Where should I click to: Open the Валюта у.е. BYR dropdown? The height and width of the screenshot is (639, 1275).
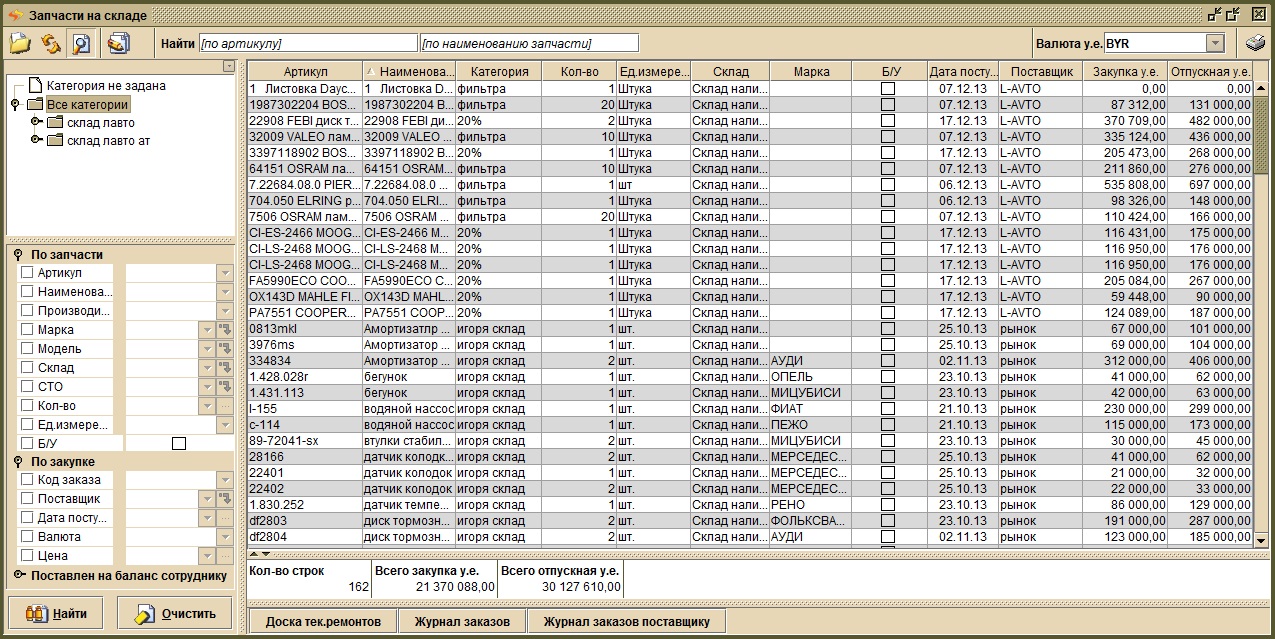pos(1215,43)
